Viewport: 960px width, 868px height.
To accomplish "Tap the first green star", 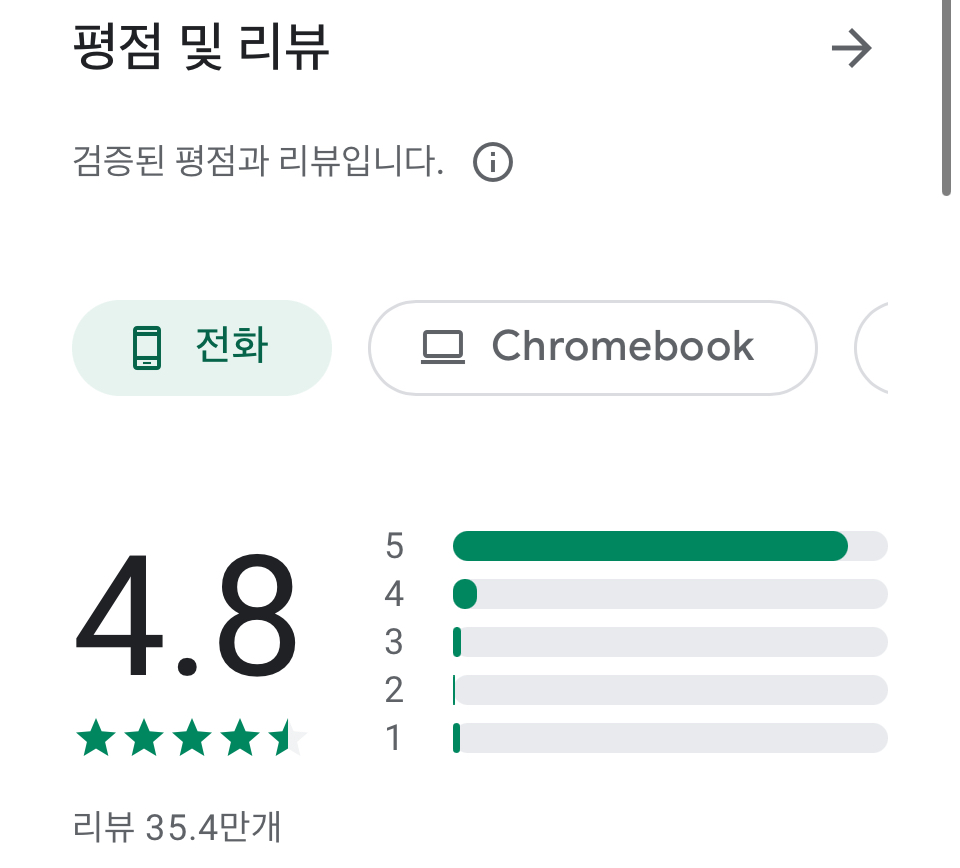I will [x=96, y=738].
